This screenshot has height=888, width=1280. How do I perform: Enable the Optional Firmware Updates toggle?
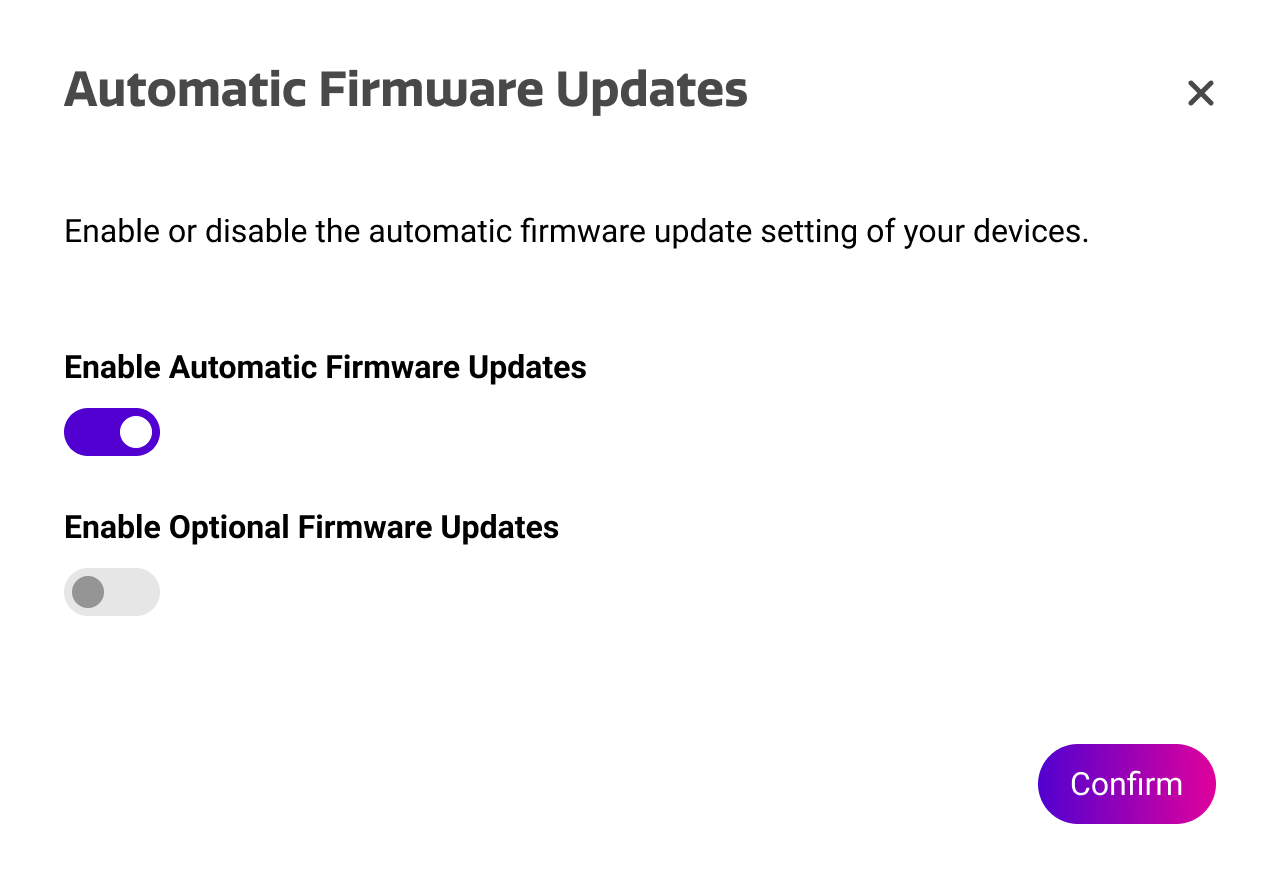(x=112, y=592)
